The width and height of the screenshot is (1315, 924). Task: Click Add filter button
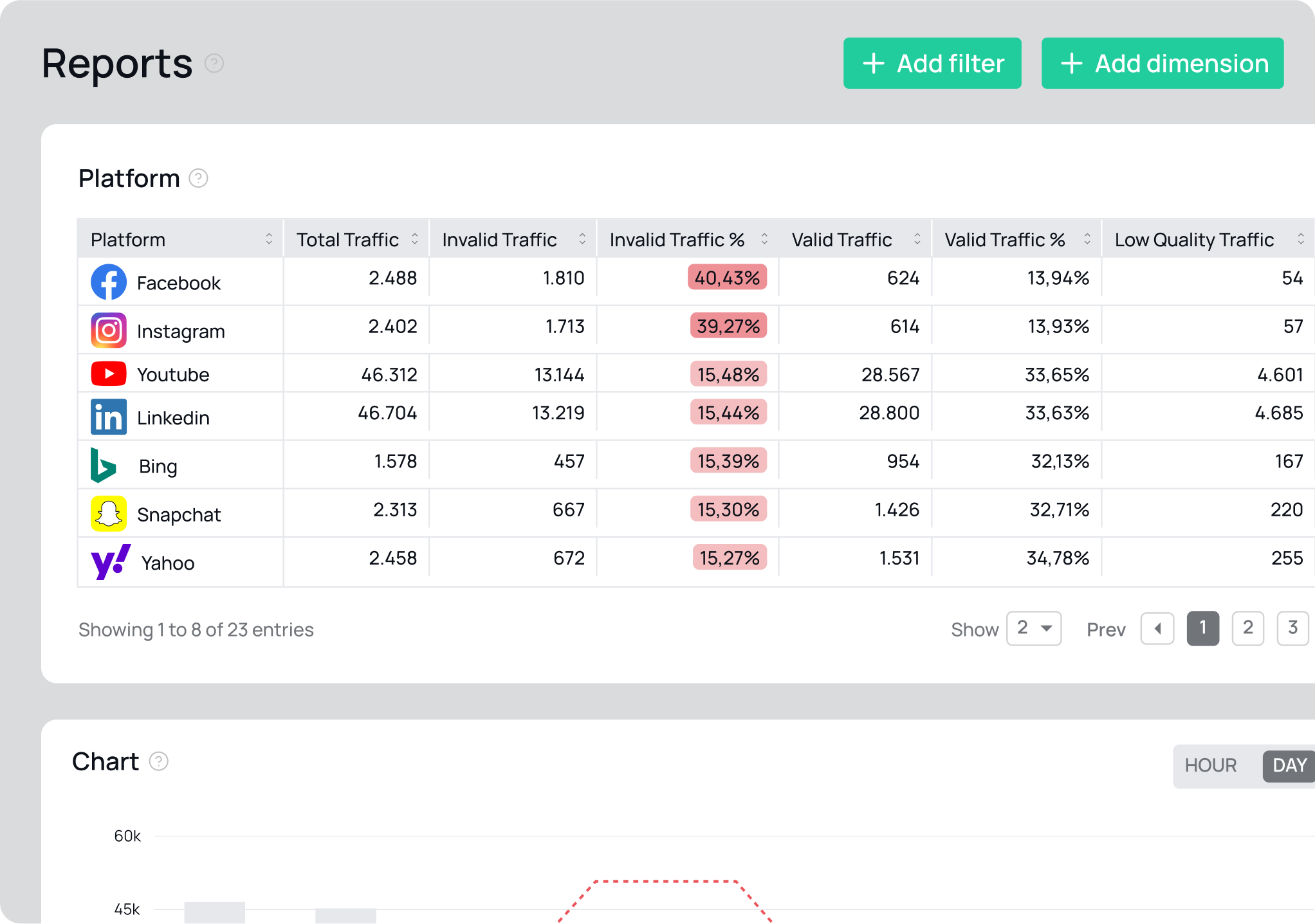[x=932, y=63]
